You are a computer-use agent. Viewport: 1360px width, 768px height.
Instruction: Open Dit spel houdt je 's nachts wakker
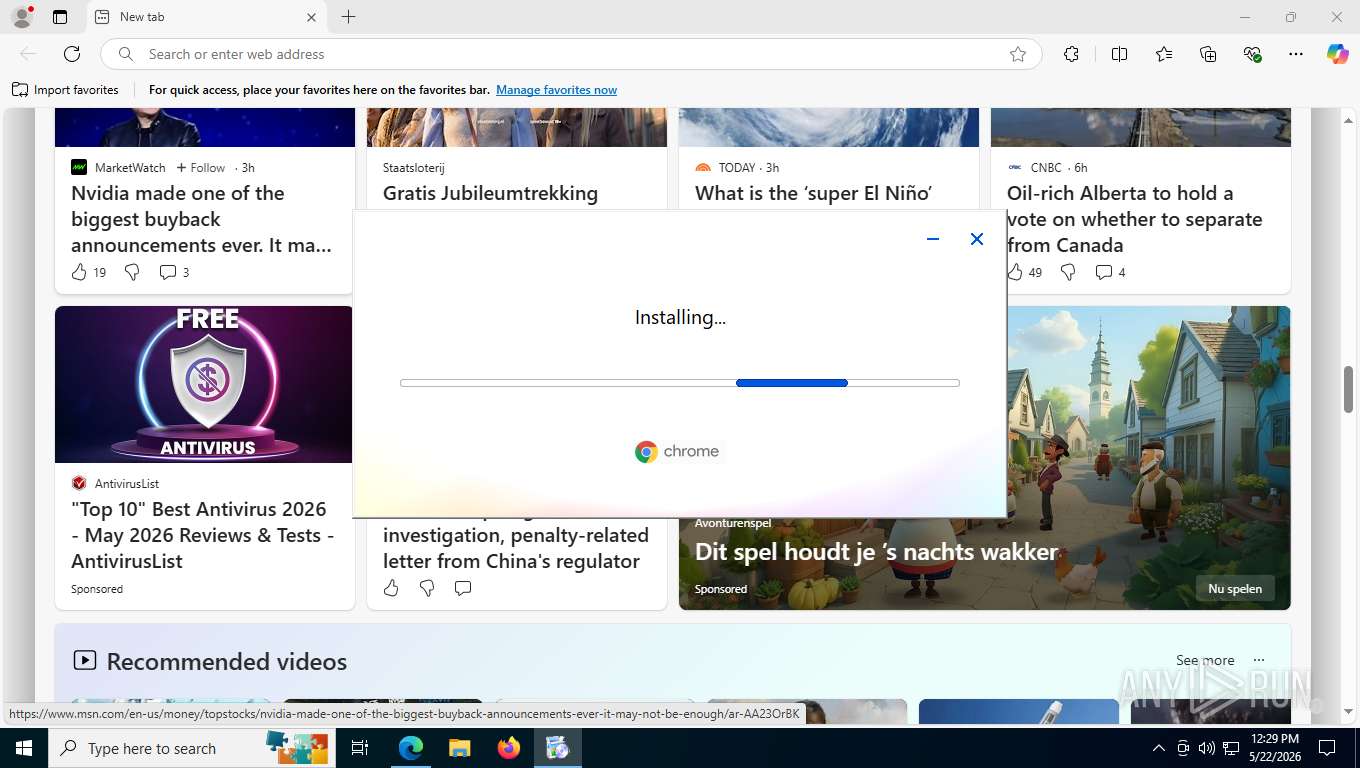point(876,552)
